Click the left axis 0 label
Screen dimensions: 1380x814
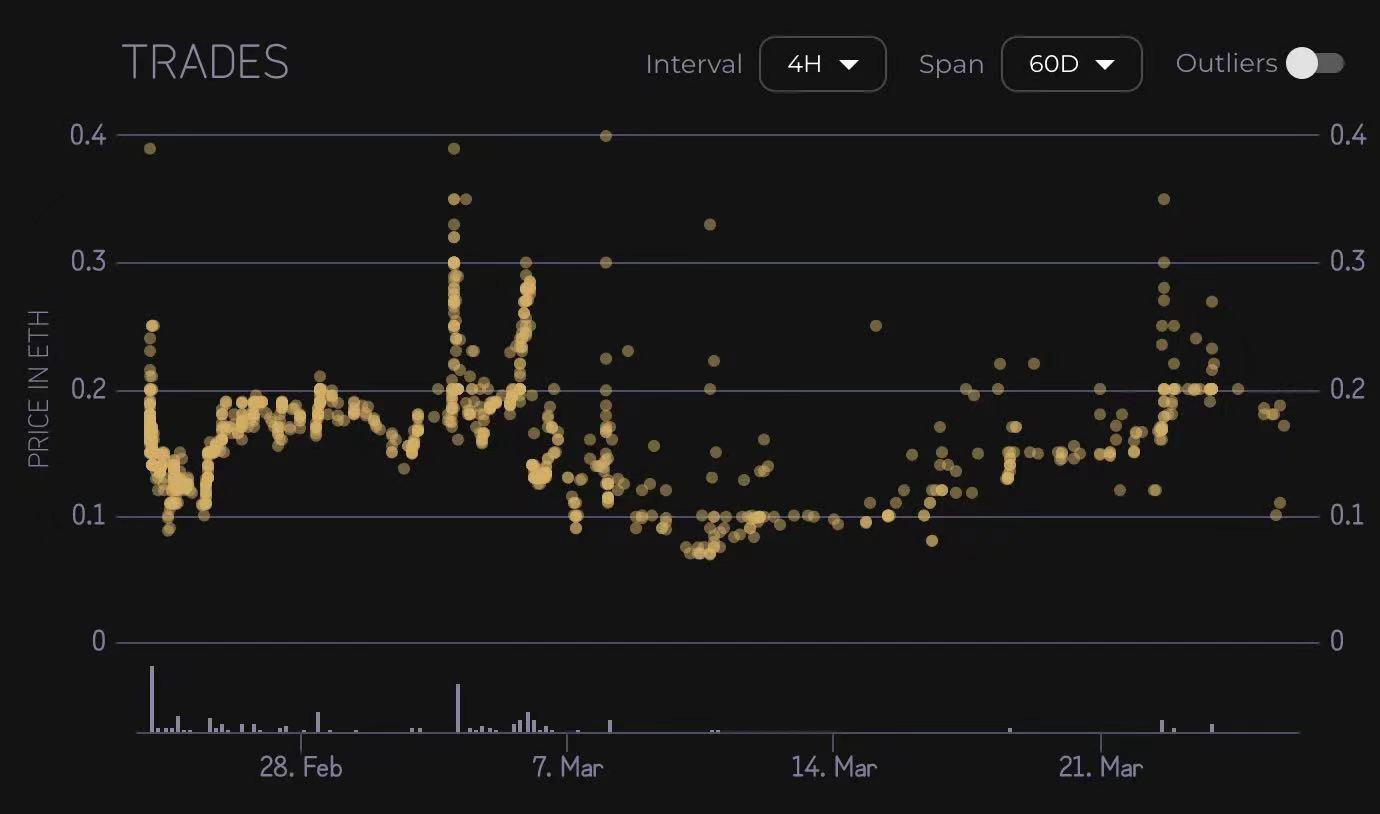[98, 641]
